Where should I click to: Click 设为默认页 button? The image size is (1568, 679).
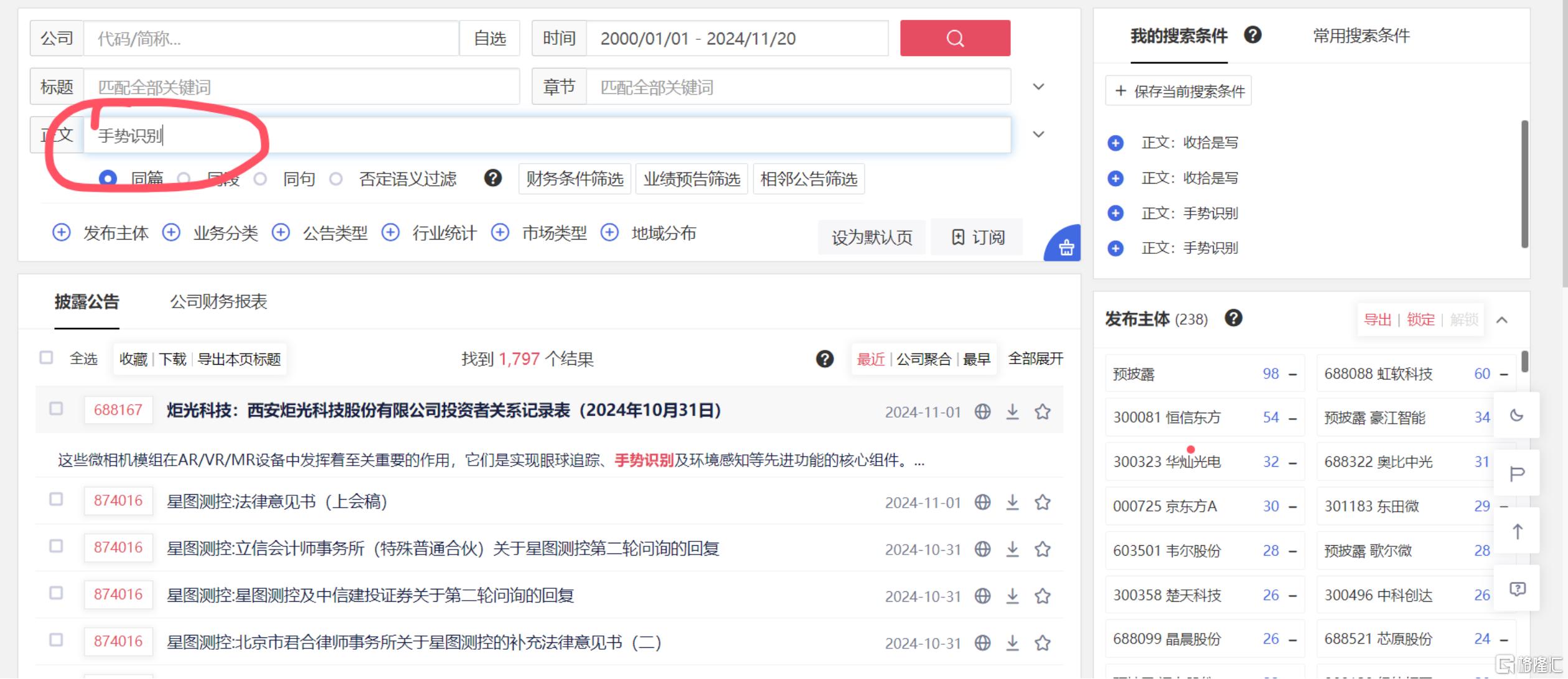tap(871, 237)
